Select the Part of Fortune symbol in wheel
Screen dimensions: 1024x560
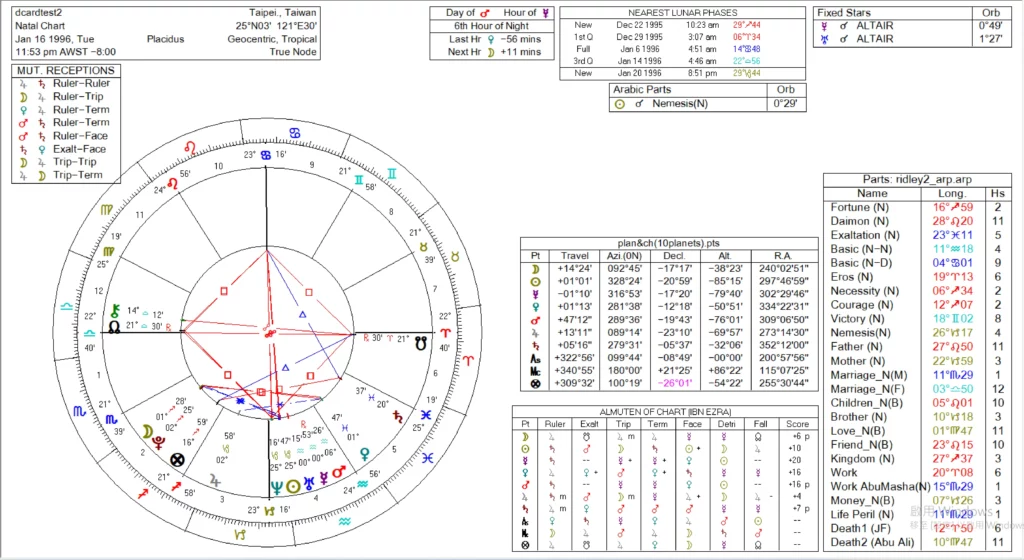click(177, 460)
